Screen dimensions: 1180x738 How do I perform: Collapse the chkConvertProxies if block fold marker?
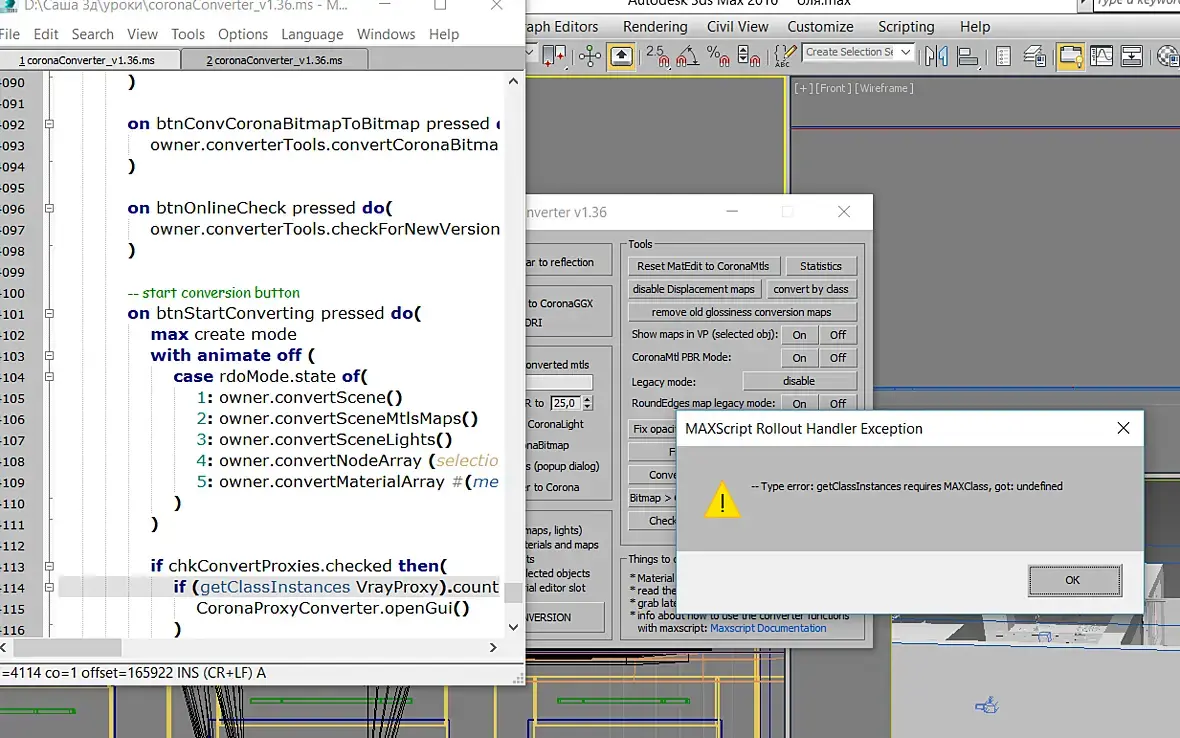coord(49,566)
